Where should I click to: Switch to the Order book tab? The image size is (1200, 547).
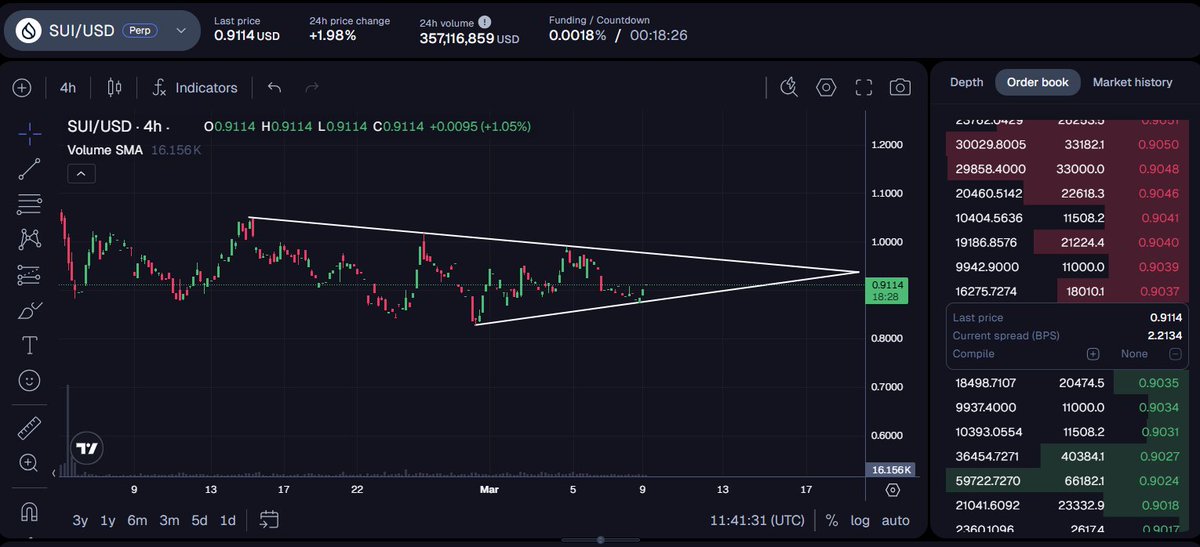click(x=1038, y=82)
